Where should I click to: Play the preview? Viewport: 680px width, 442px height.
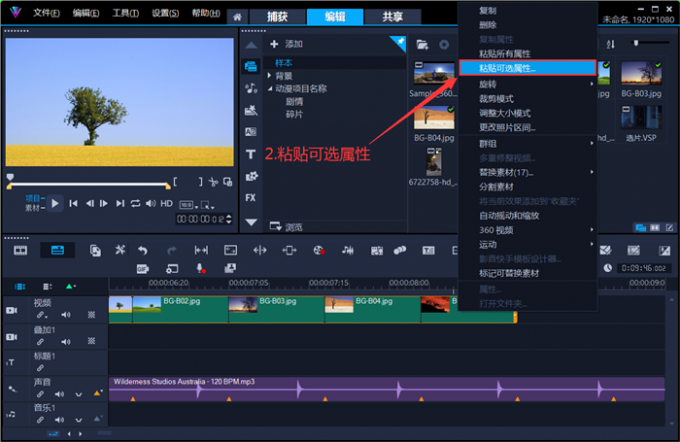[x=55, y=203]
